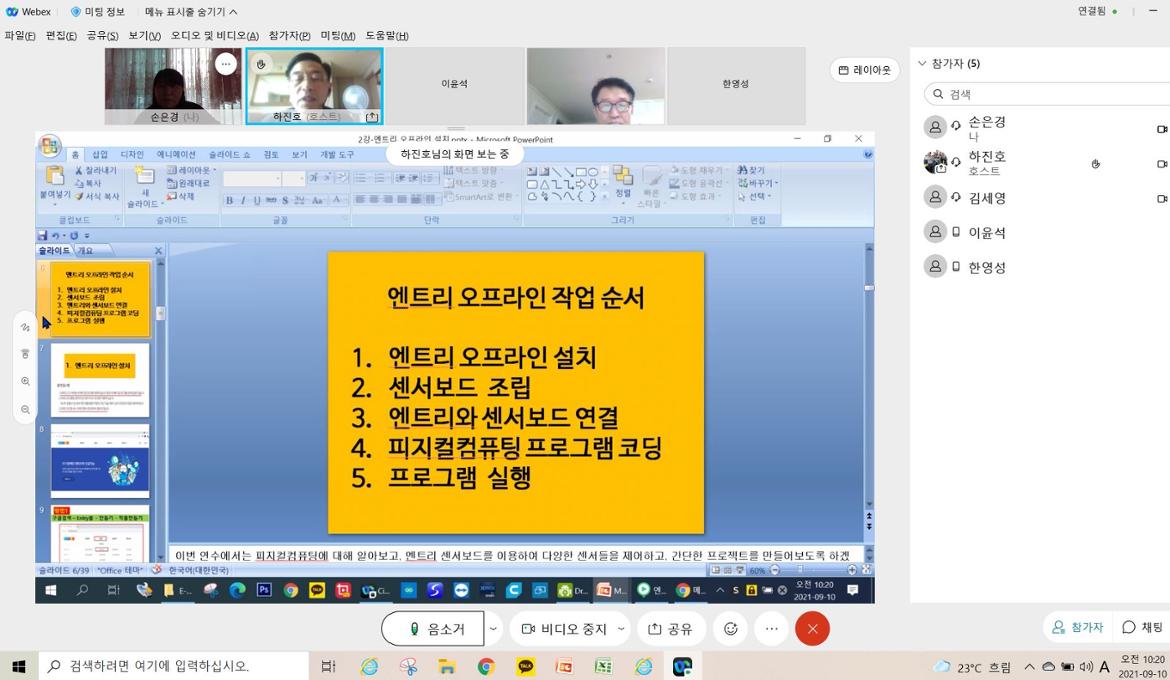This screenshot has height=680, width=1170.
Task: Click the video camera icon next to 김세영
Action: (1162, 199)
